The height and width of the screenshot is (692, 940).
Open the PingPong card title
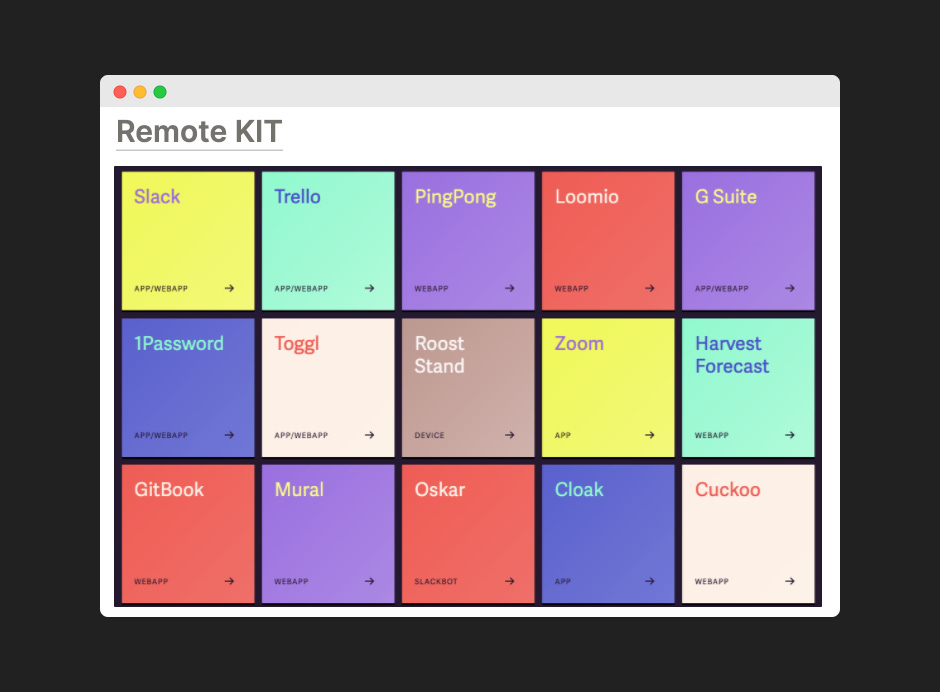(x=456, y=198)
